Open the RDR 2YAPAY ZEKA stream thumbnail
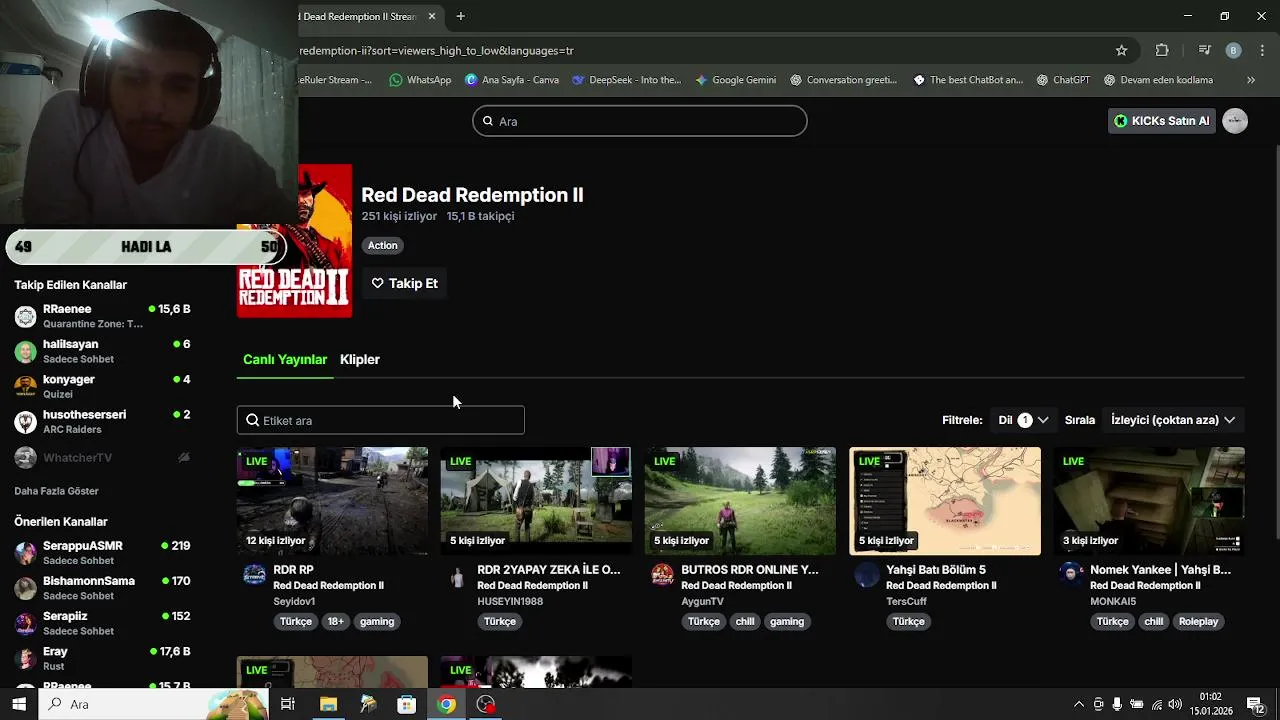The height and width of the screenshot is (720, 1280). click(536, 501)
